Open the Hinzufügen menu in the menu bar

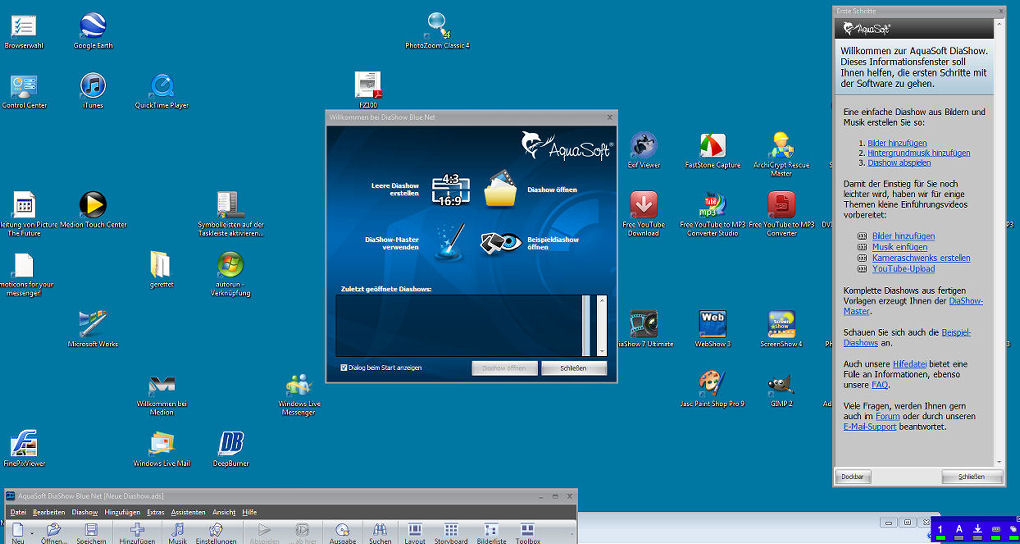point(122,512)
